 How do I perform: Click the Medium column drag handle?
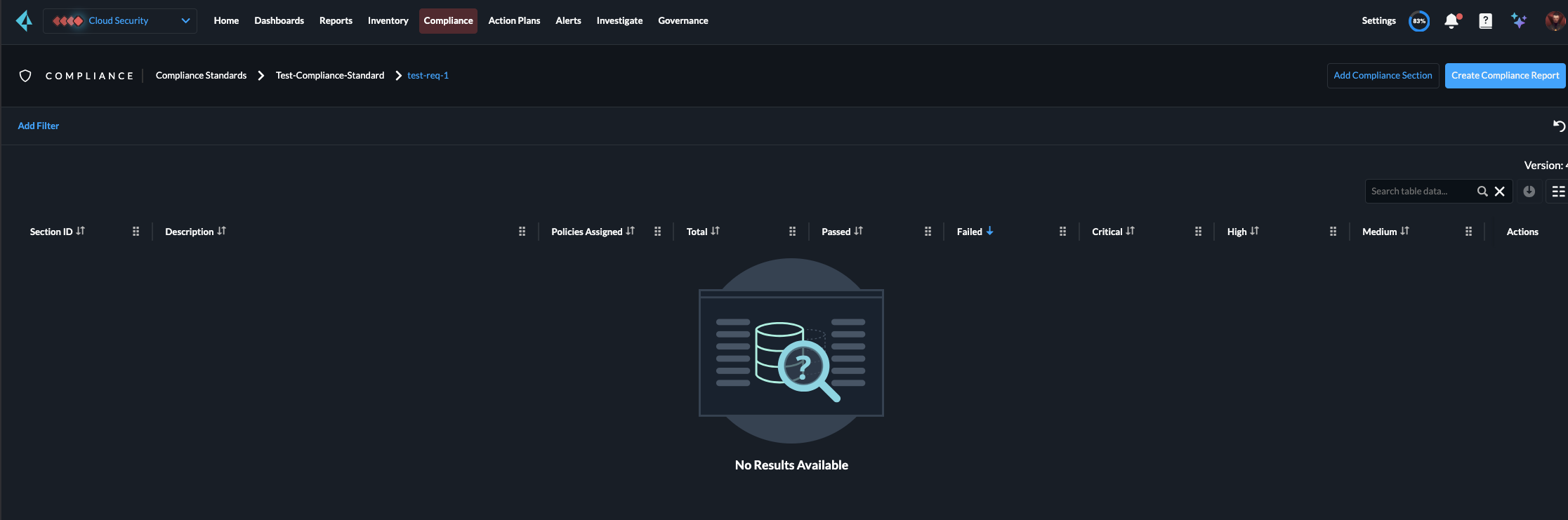pos(1468,232)
